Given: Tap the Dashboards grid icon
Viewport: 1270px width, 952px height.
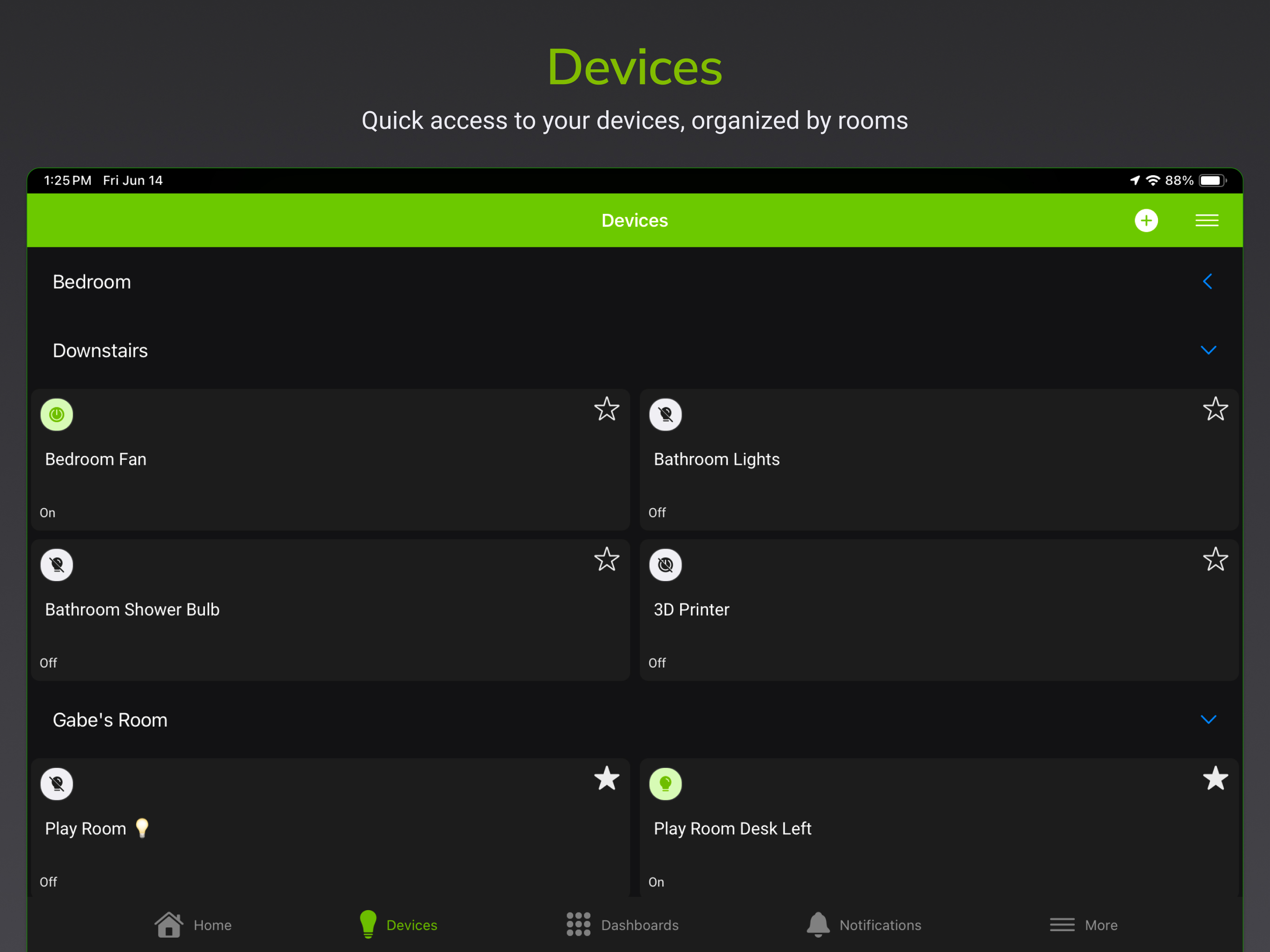Looking at the screenshot, I should [x=578, y=925].
